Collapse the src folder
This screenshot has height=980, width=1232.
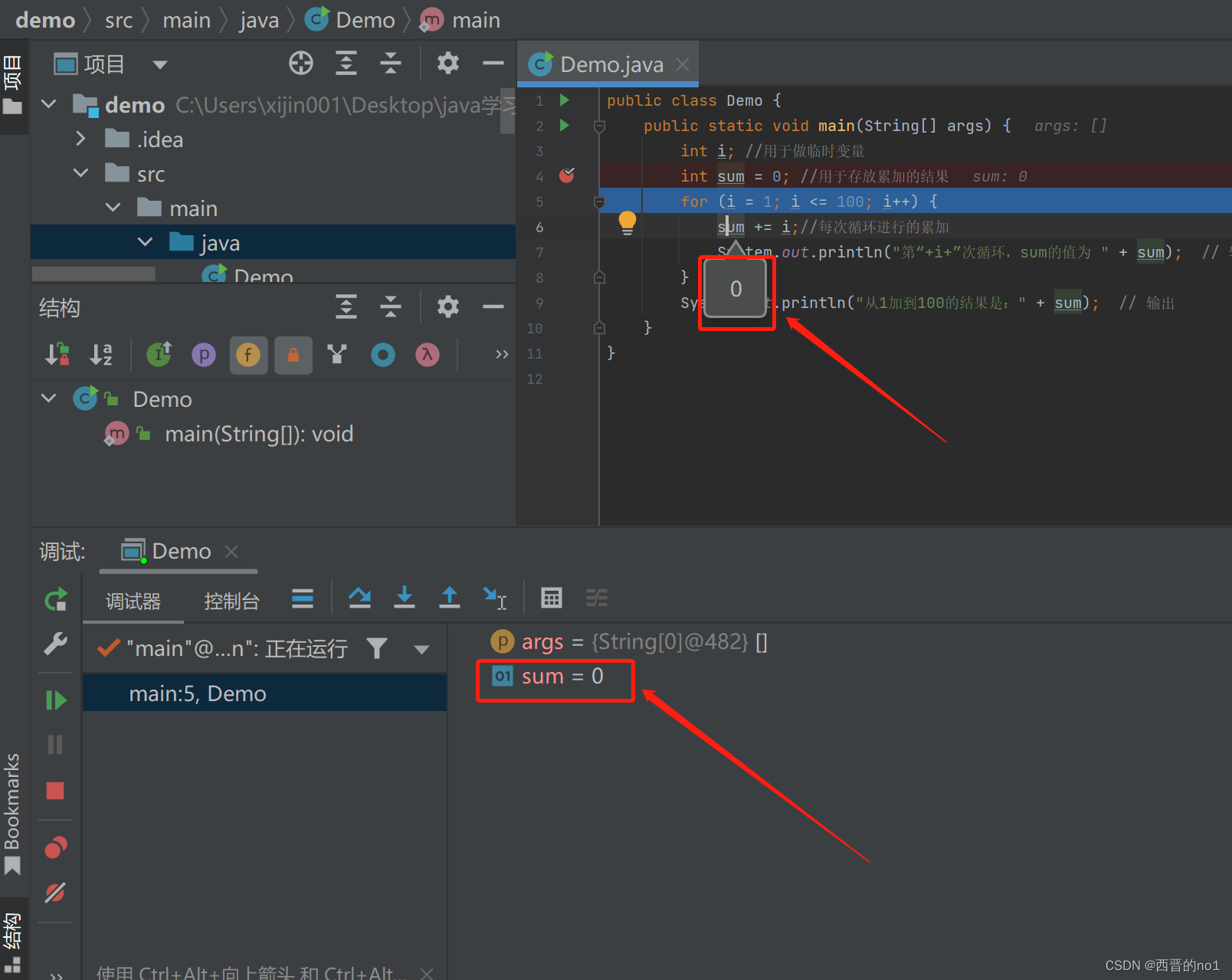pyautogui.click(x=81, y=173)
